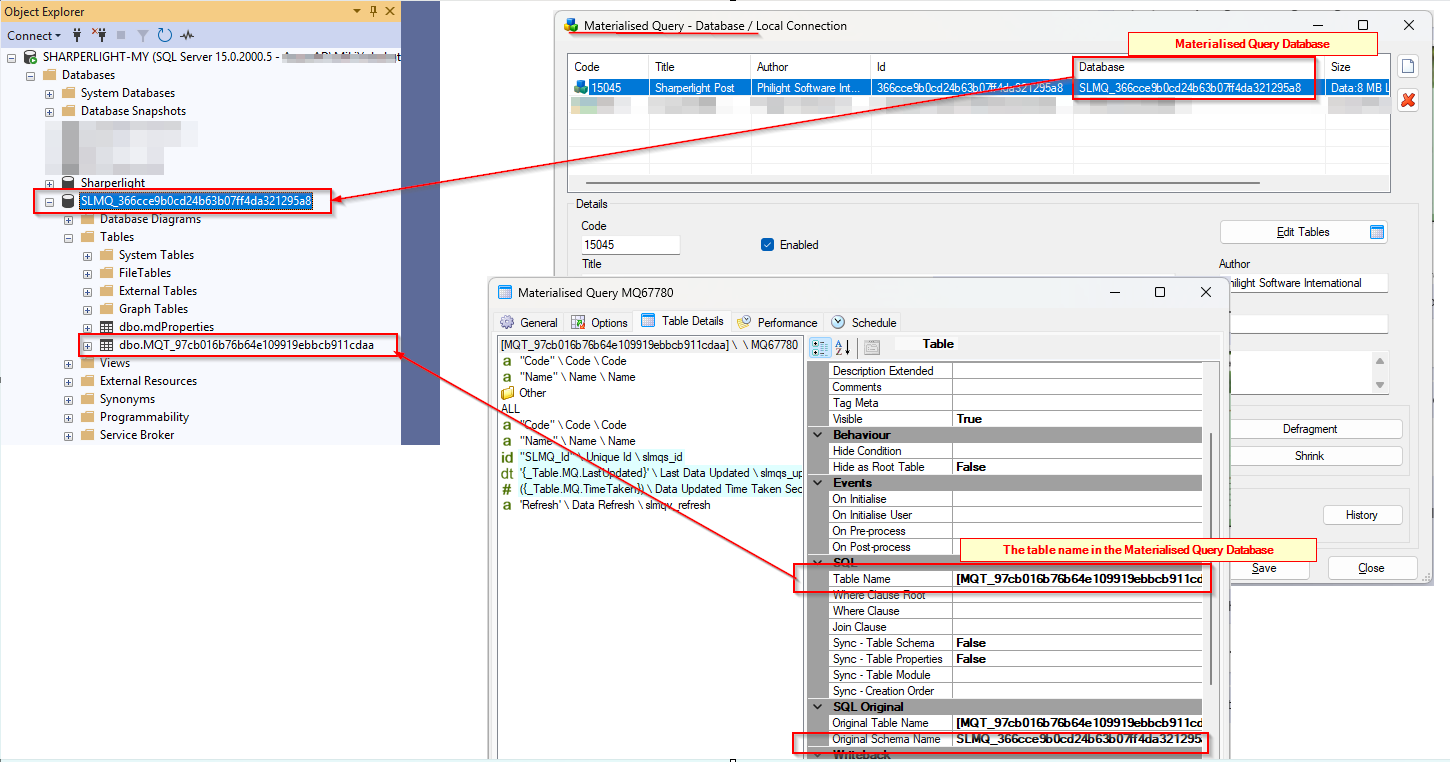1450x762 pixels.
Task: Click the Code input field showing 15045
Action: [x=630, y=245]
